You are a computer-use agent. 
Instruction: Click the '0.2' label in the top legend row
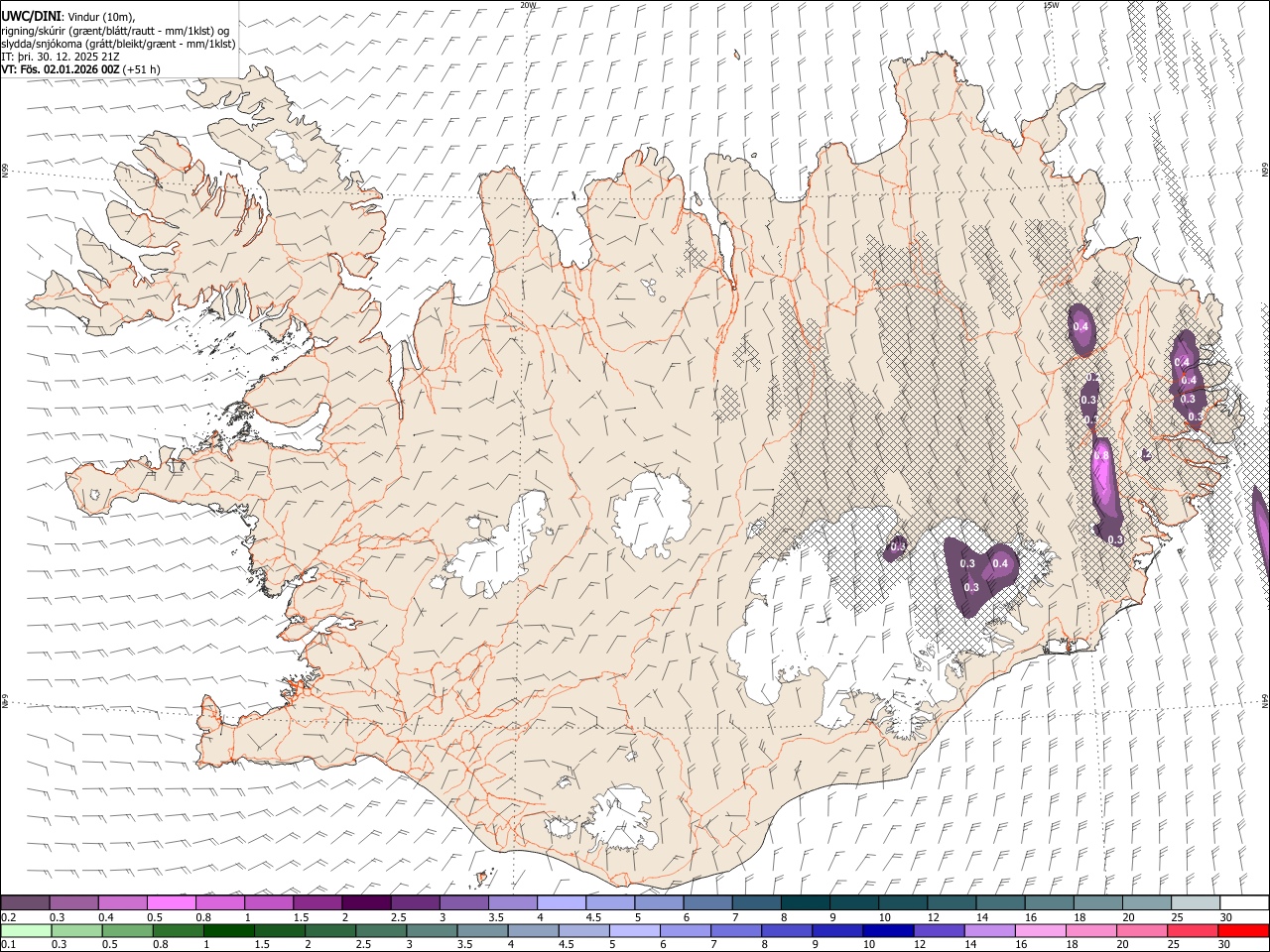(9, 917)
